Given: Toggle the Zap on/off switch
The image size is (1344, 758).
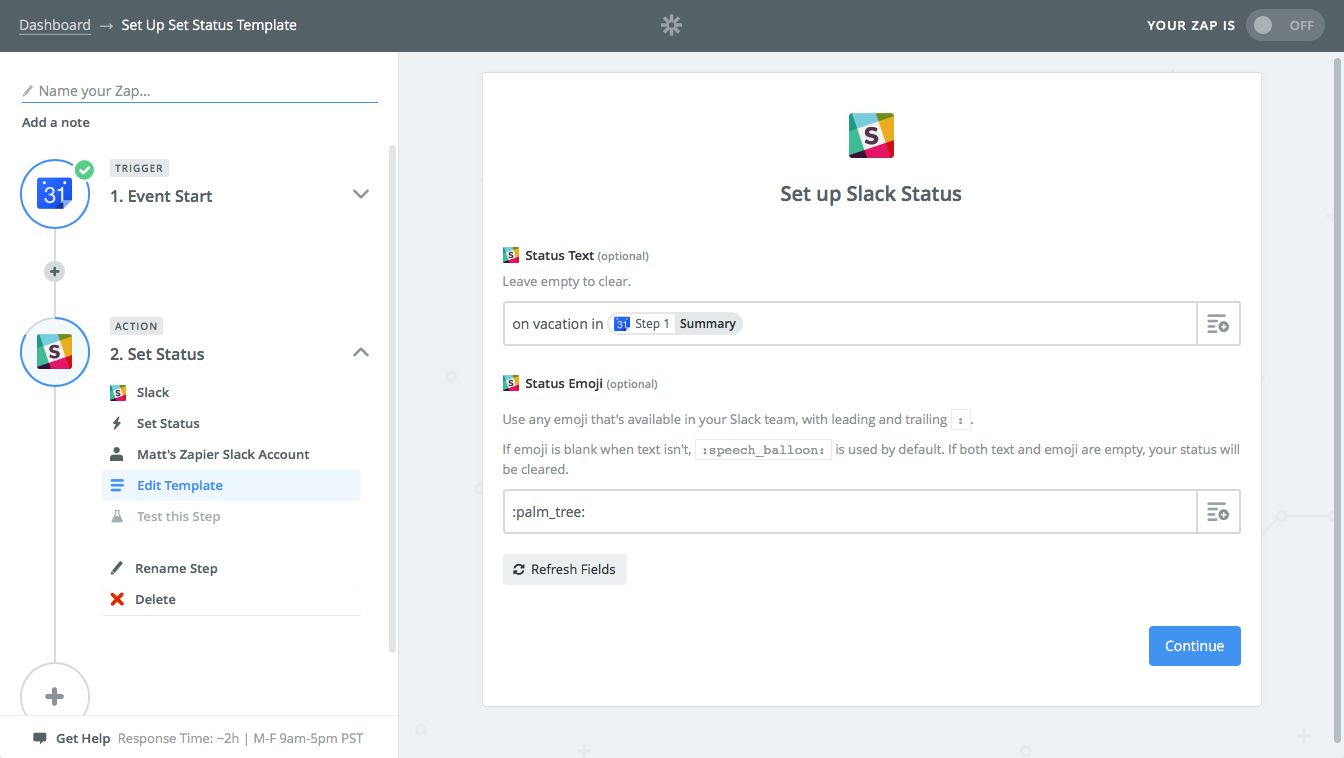Looking at the screenshot, I should tap(1284, 26).
